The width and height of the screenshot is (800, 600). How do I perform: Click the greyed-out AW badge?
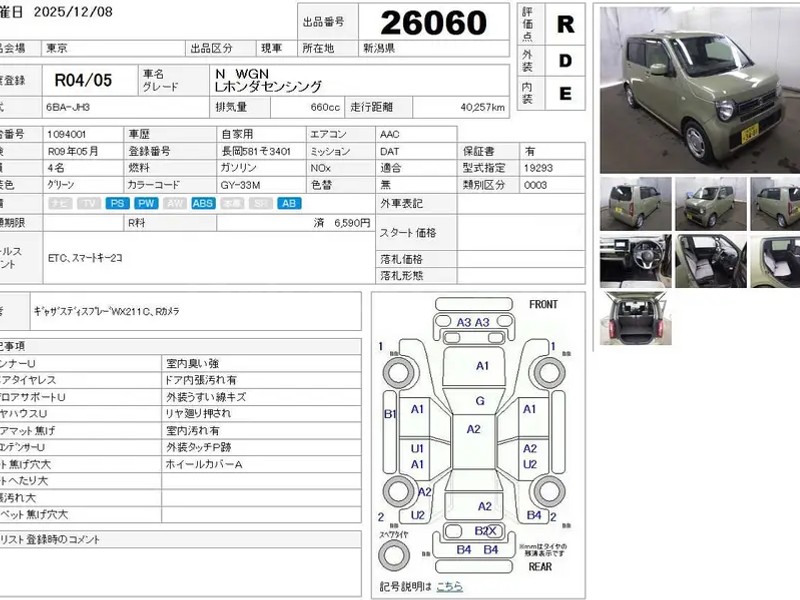click(x=174, y=203)
